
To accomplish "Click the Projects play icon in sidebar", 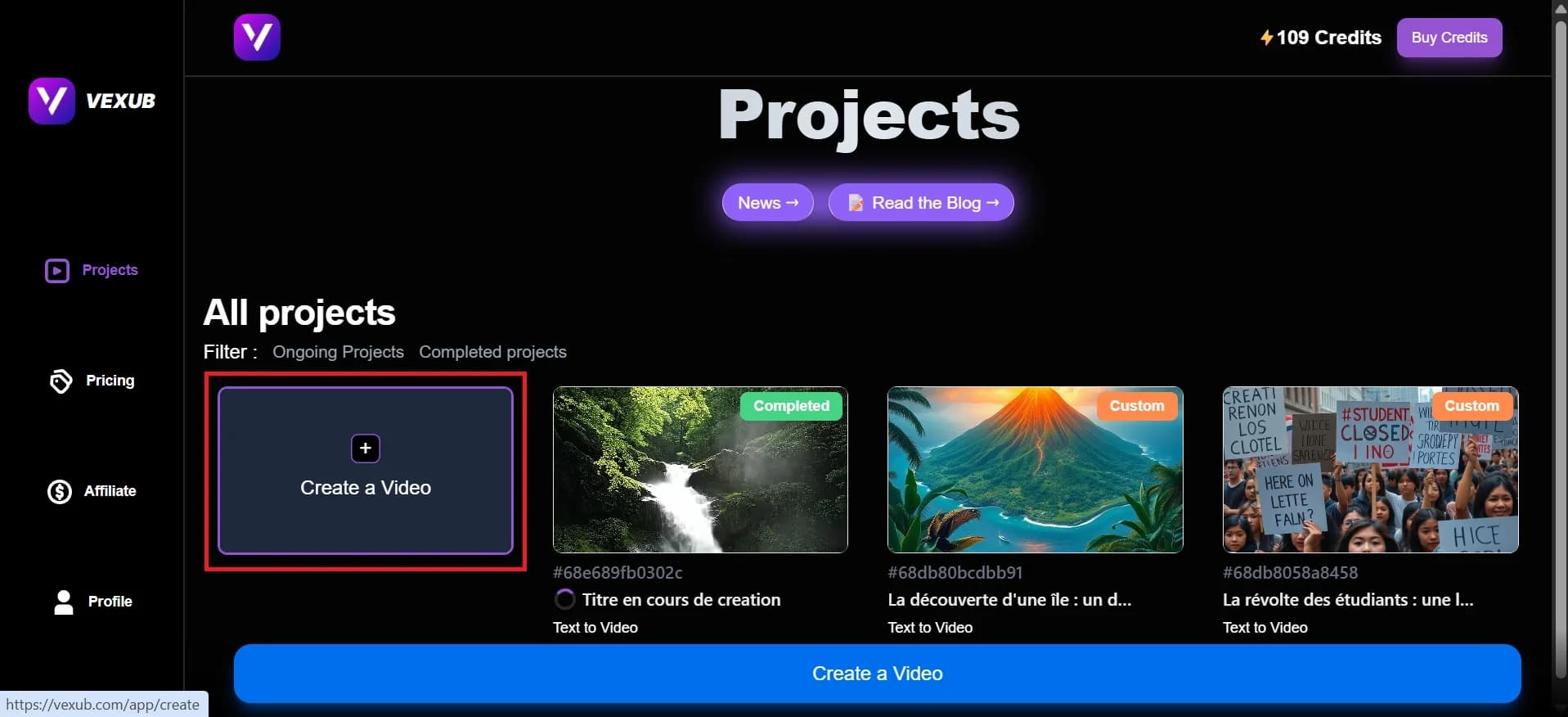I will (57, 270).
